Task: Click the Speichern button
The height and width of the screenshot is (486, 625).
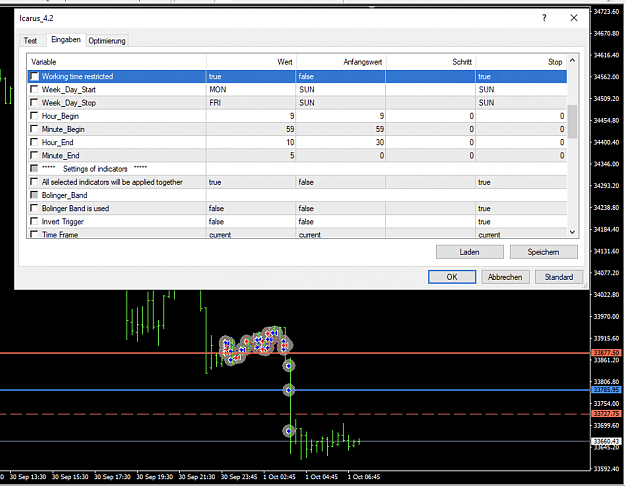Action: click(x=543, y=252)
